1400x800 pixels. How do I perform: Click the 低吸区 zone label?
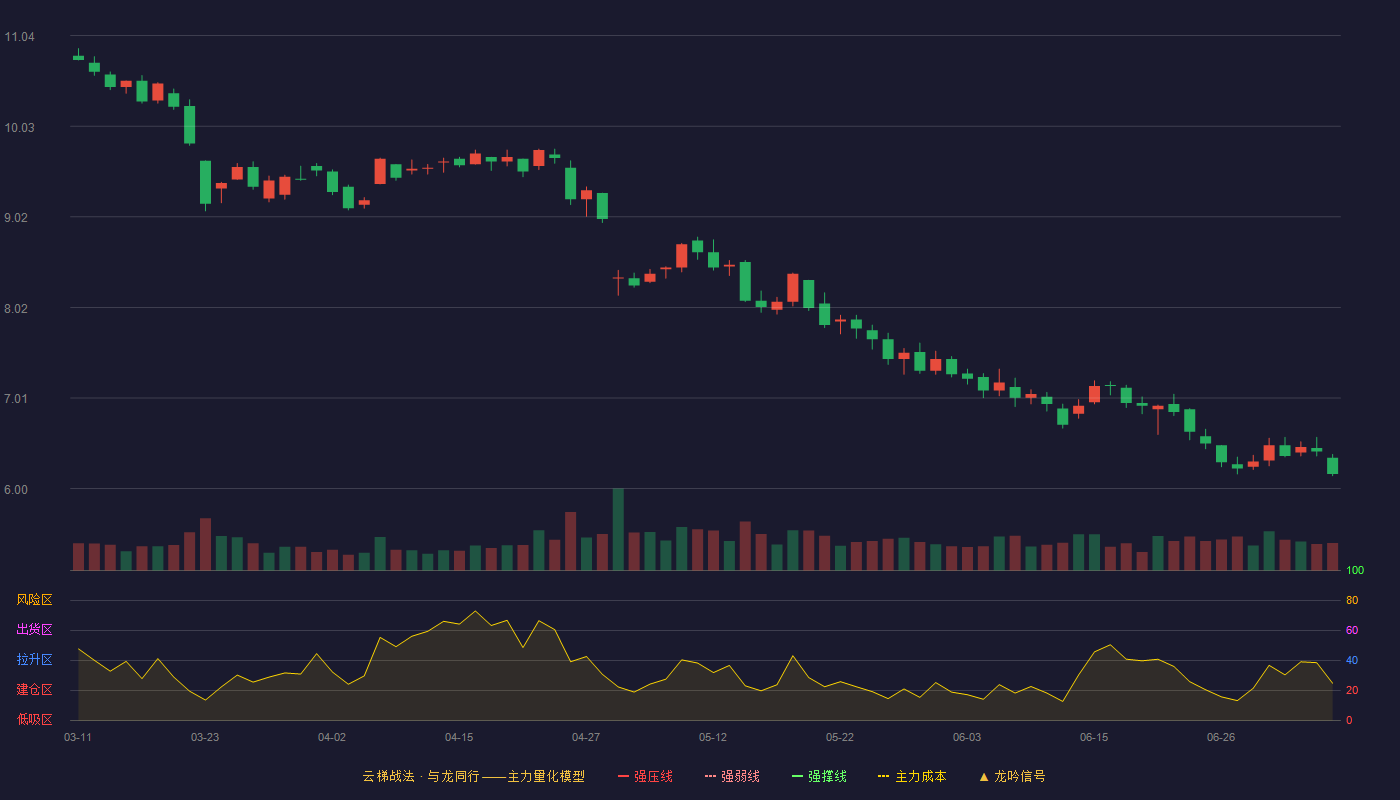(x=34, y=719)
